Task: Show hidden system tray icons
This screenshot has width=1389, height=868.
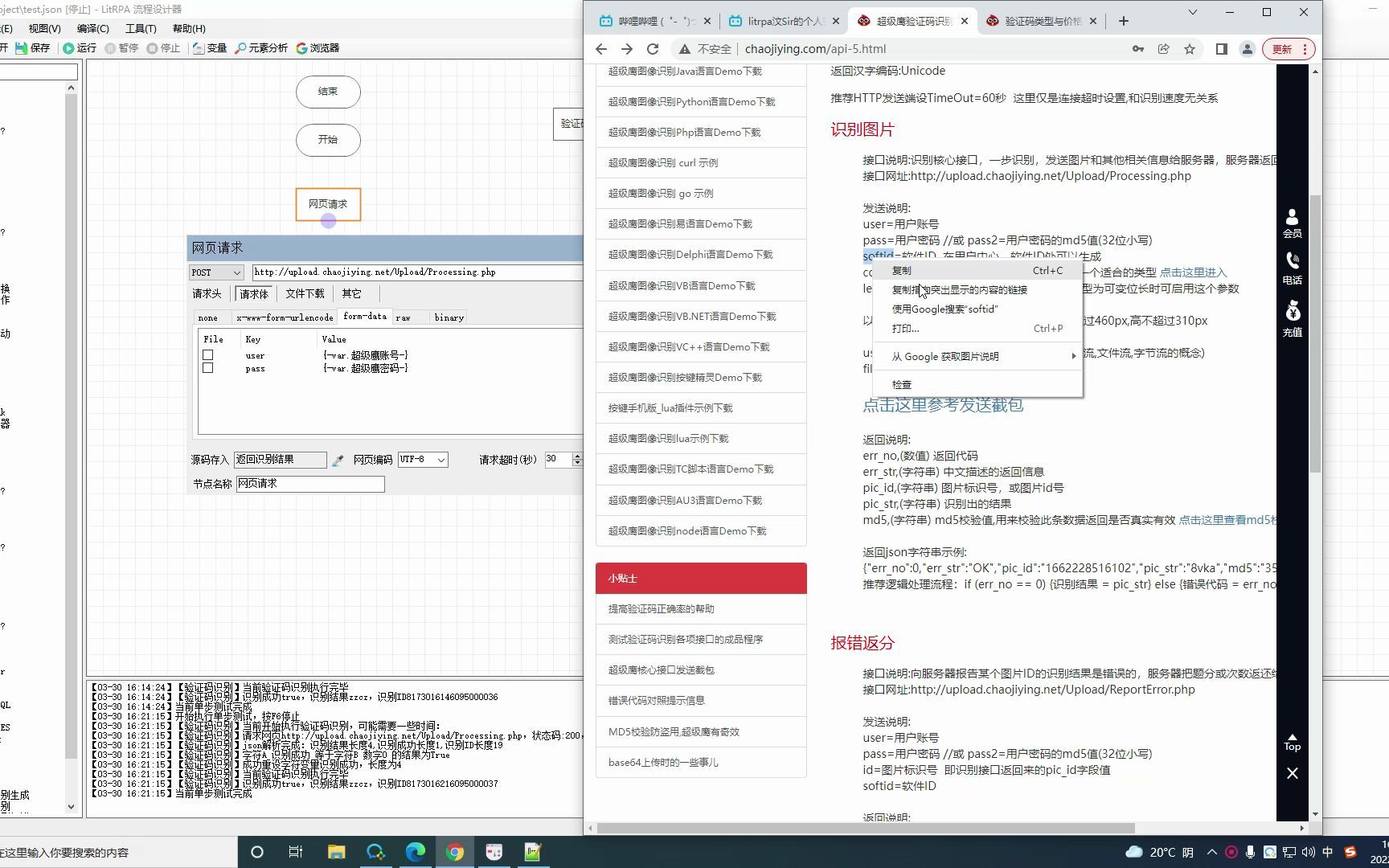Action: [1211, 852]
